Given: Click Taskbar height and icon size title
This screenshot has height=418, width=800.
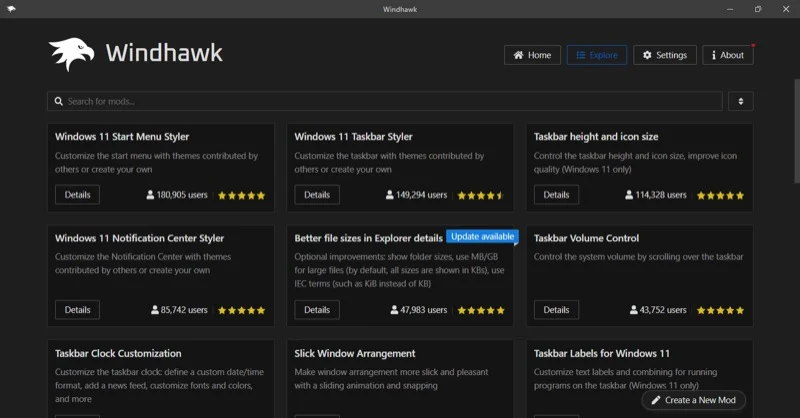Looking at the screenshot, I should click(596, 137).
